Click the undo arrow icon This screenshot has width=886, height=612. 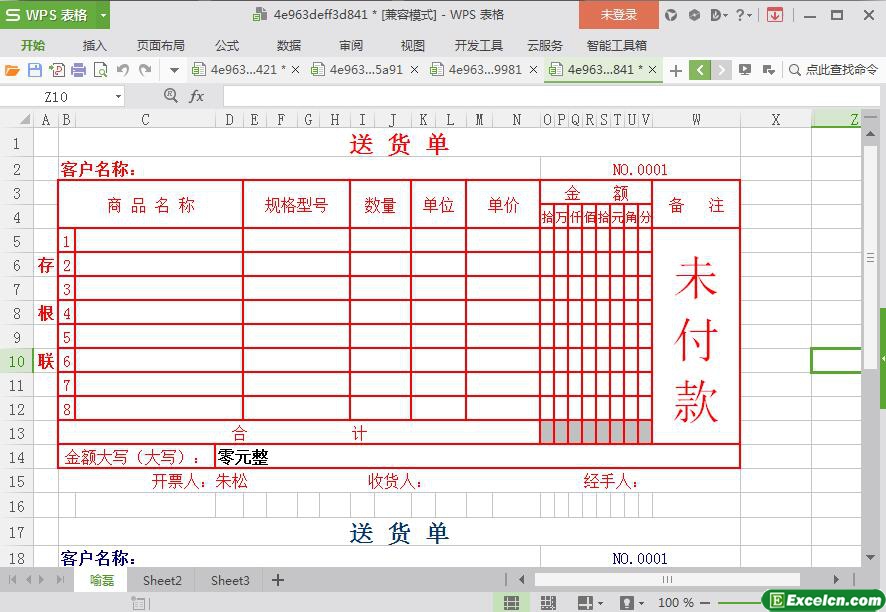(123, 70)
